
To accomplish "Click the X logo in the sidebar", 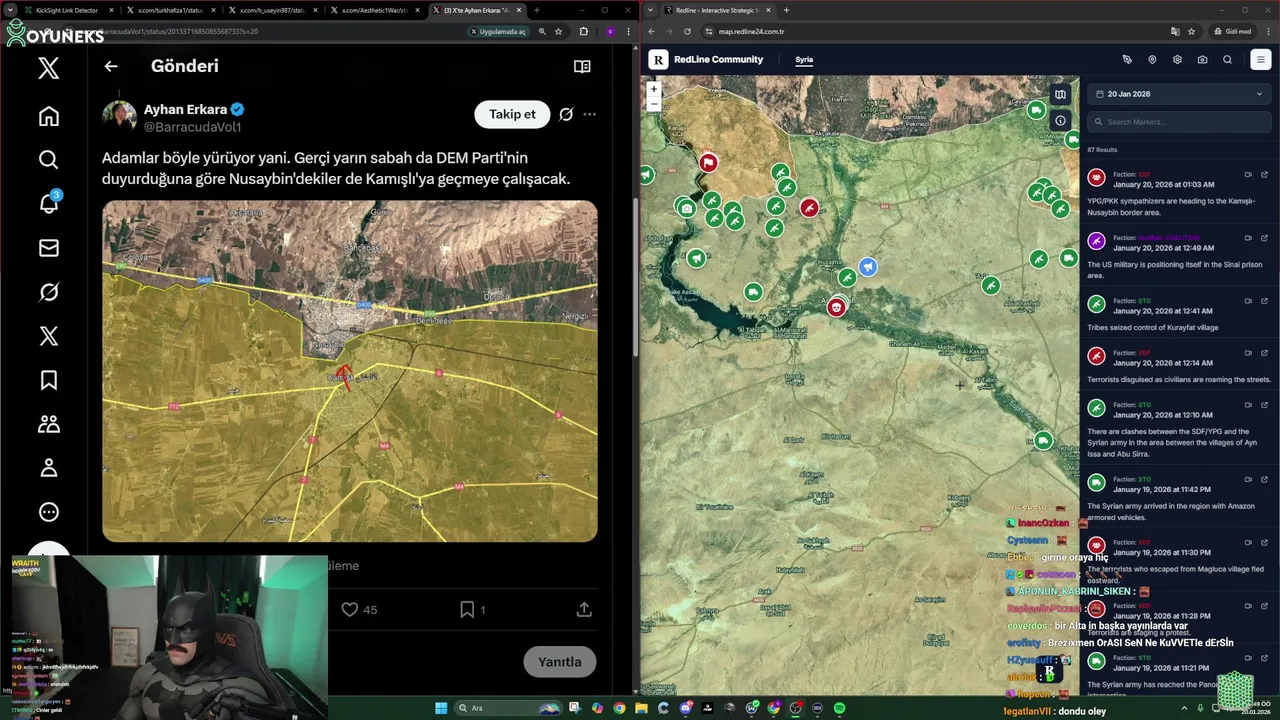I will pos(48,68).
